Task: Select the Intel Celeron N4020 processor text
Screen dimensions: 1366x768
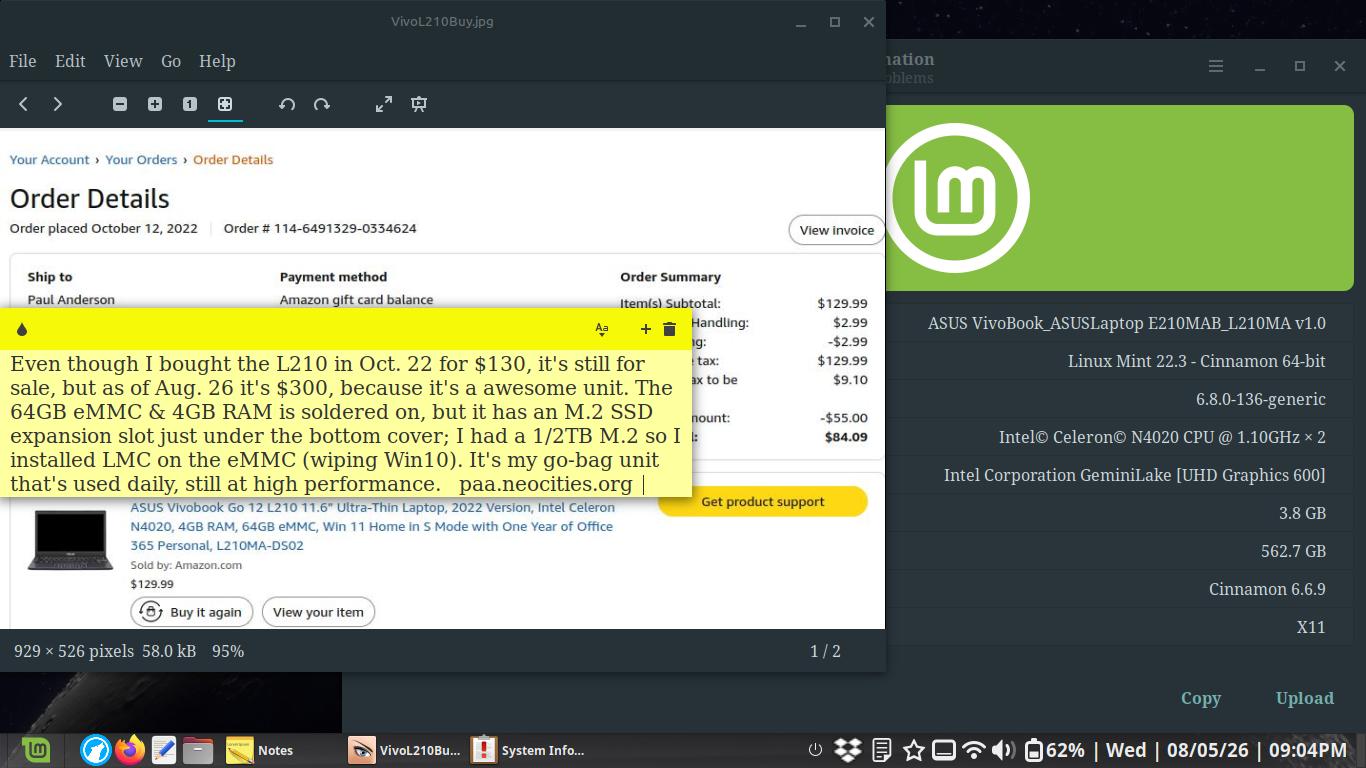Action: (x=1162, y=437)
